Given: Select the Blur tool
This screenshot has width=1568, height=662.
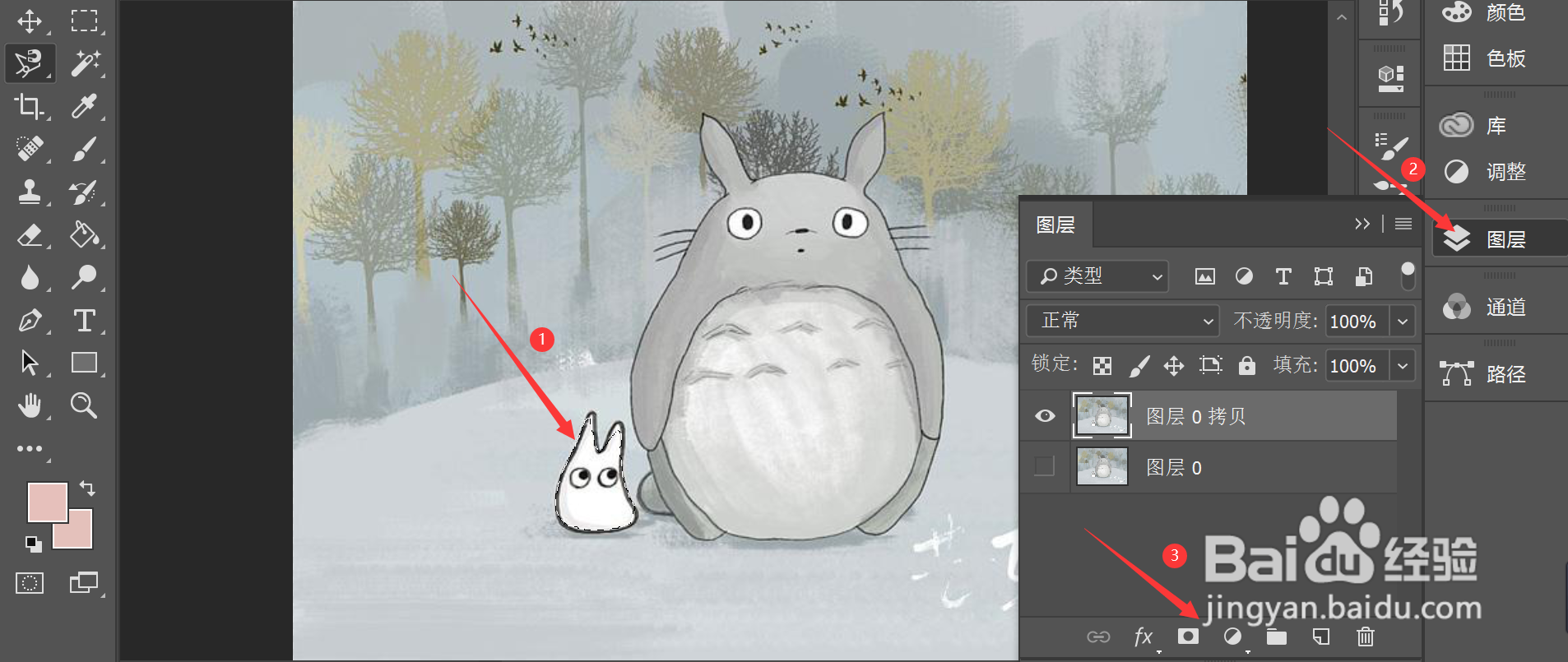Looking at the screenshot, I should (30, 277).
